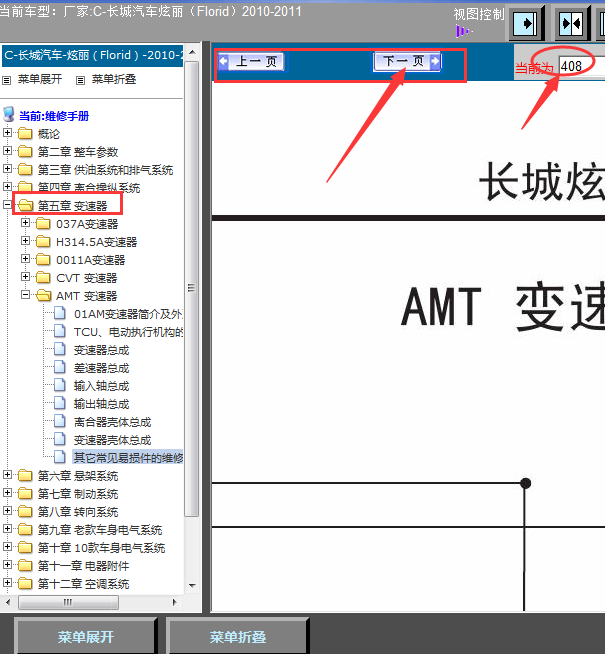Open the 01AM变速器简介及外 document
Screen dimensions: 605x654
click(128, 314)
